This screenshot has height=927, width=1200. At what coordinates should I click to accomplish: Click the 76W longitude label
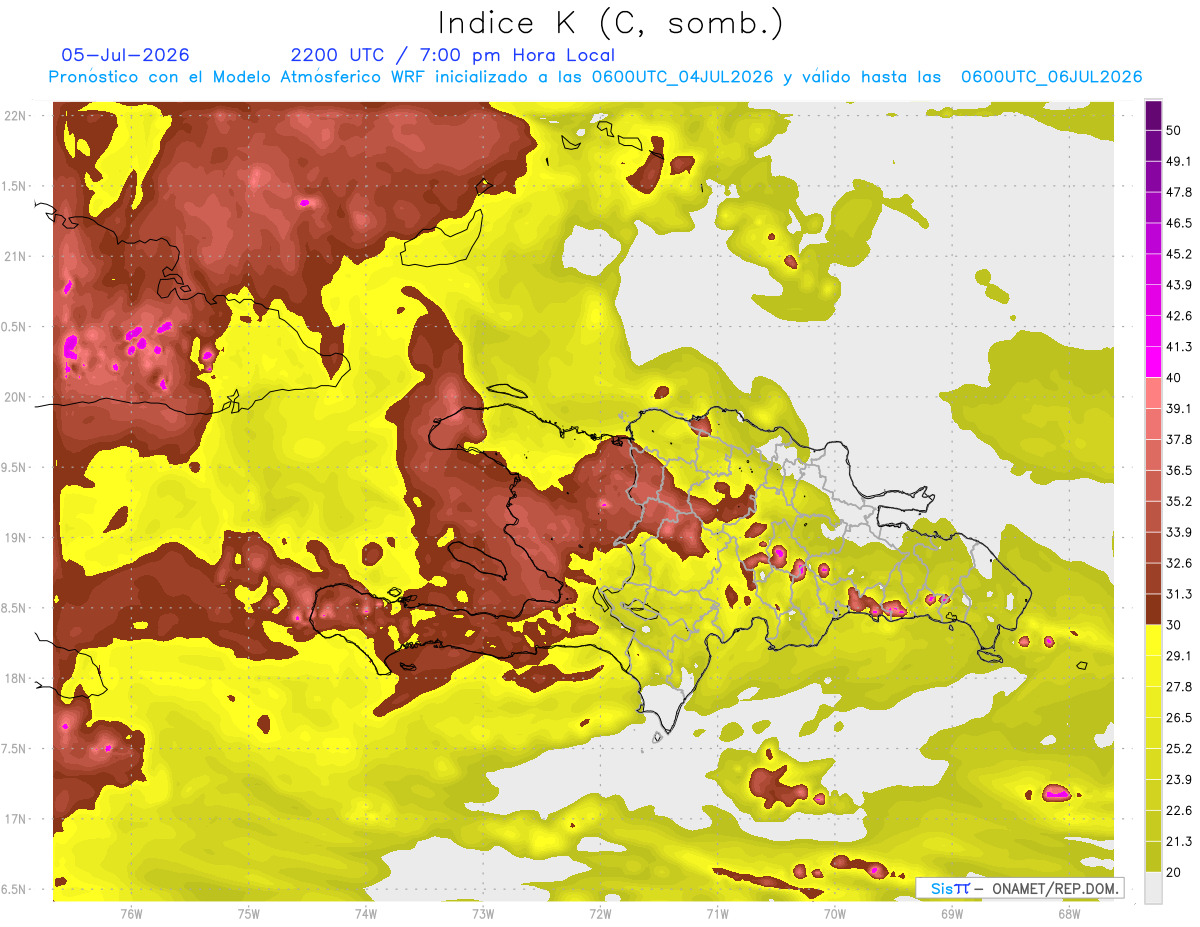point(131,913)
